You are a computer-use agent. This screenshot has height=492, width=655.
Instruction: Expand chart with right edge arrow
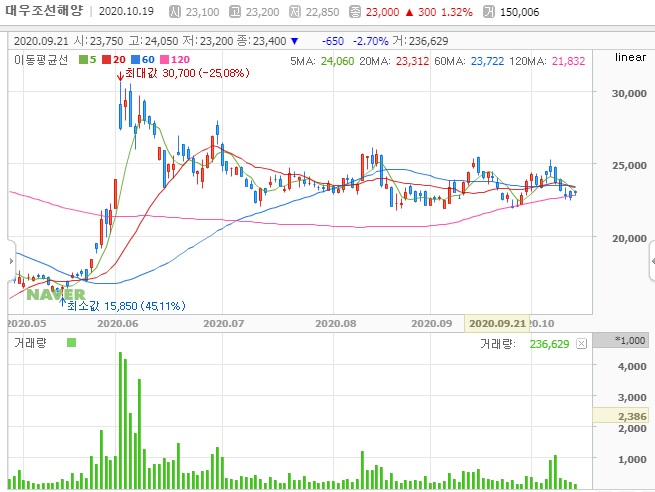pyautogui.click(x=652, y=261)
